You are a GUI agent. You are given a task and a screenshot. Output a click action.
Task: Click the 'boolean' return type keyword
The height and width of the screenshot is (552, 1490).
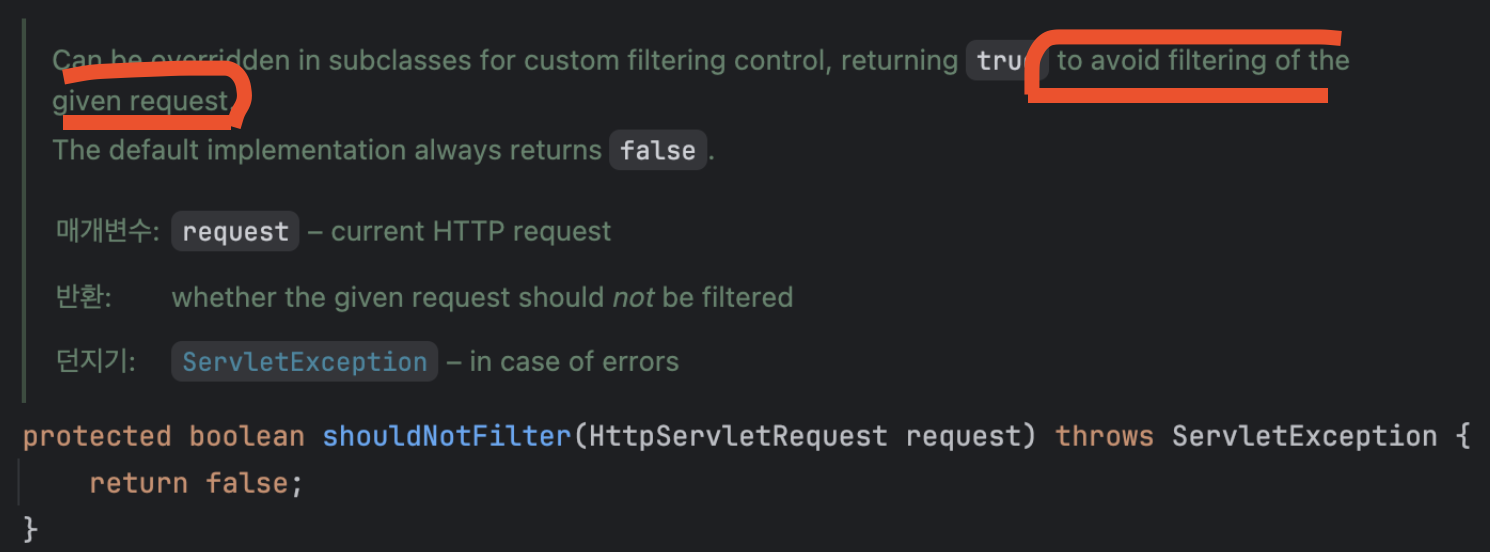pyautogui.click(x=247, y=437)
